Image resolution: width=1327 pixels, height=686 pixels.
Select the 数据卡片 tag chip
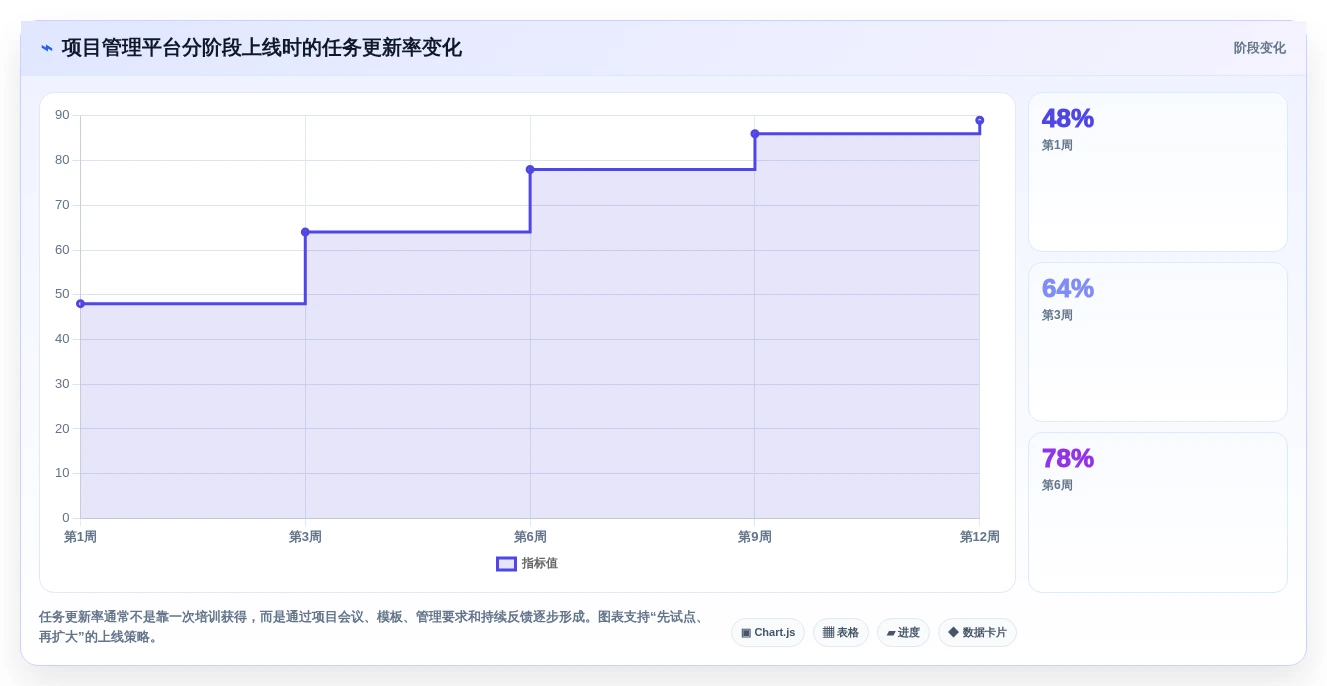point(977,633)
